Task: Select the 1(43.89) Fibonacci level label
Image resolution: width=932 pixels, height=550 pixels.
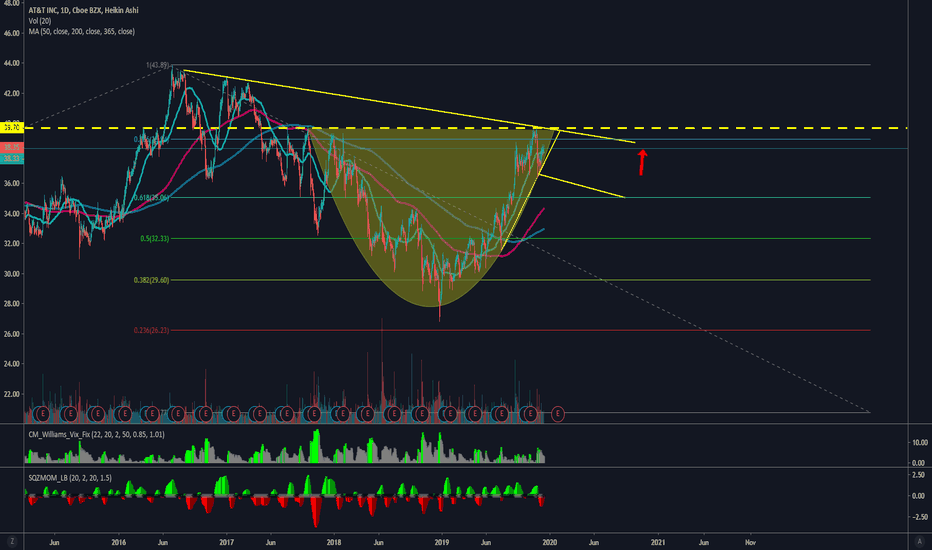Action: [x=158, y=65]
